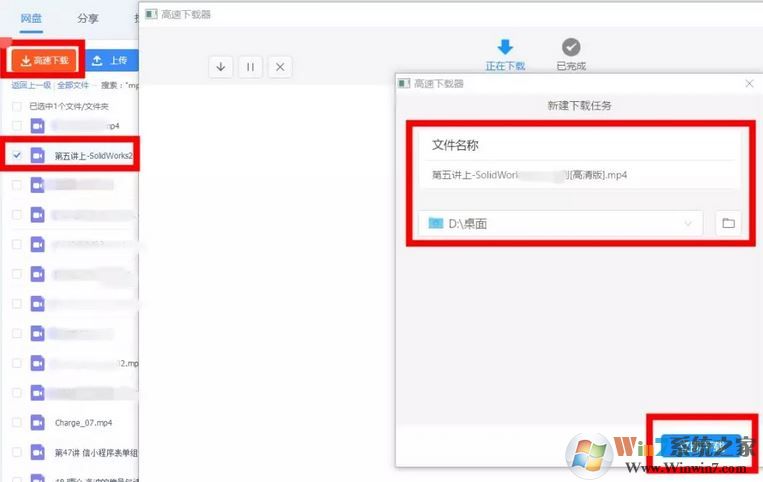Screen dimensions: 763x482
Task: Check the Charge_07.mp4 checkbox
Action: click(x=17, y=422)
